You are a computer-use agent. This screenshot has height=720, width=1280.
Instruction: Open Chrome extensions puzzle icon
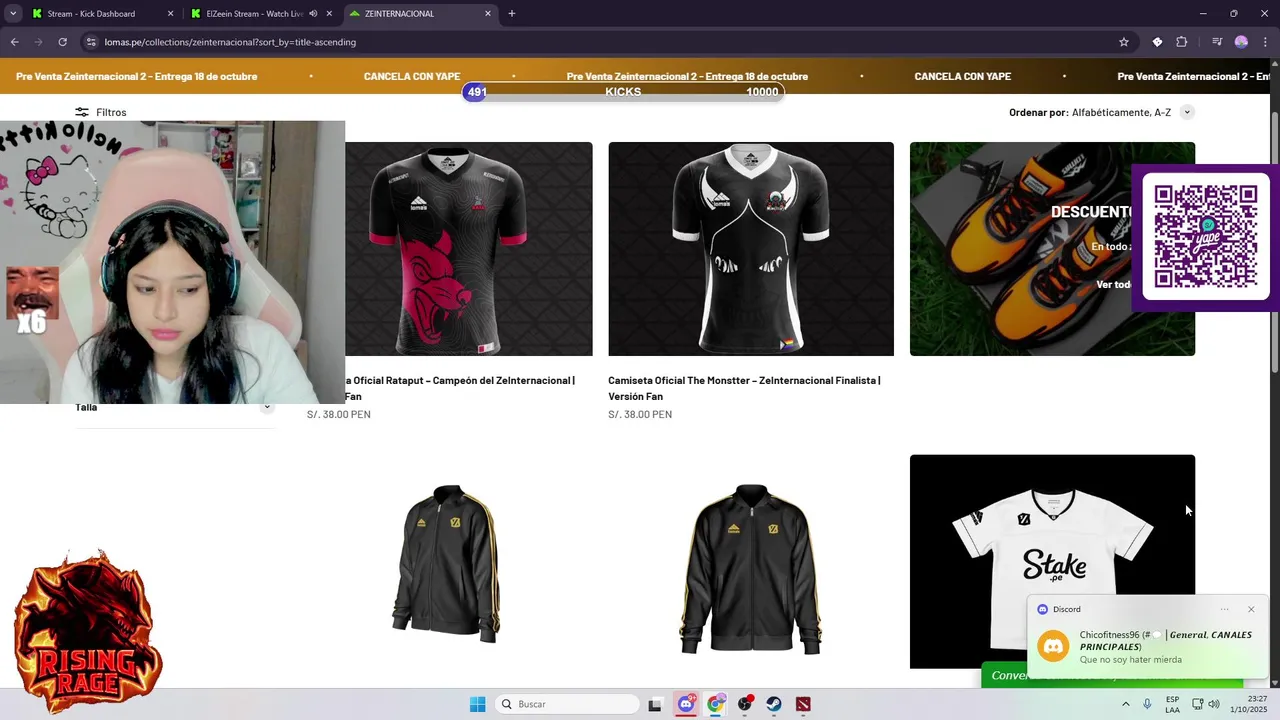1182,42
